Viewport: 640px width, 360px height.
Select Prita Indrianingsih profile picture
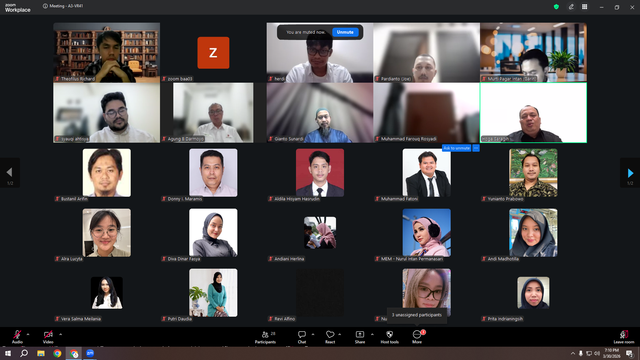tap(533, 293)
